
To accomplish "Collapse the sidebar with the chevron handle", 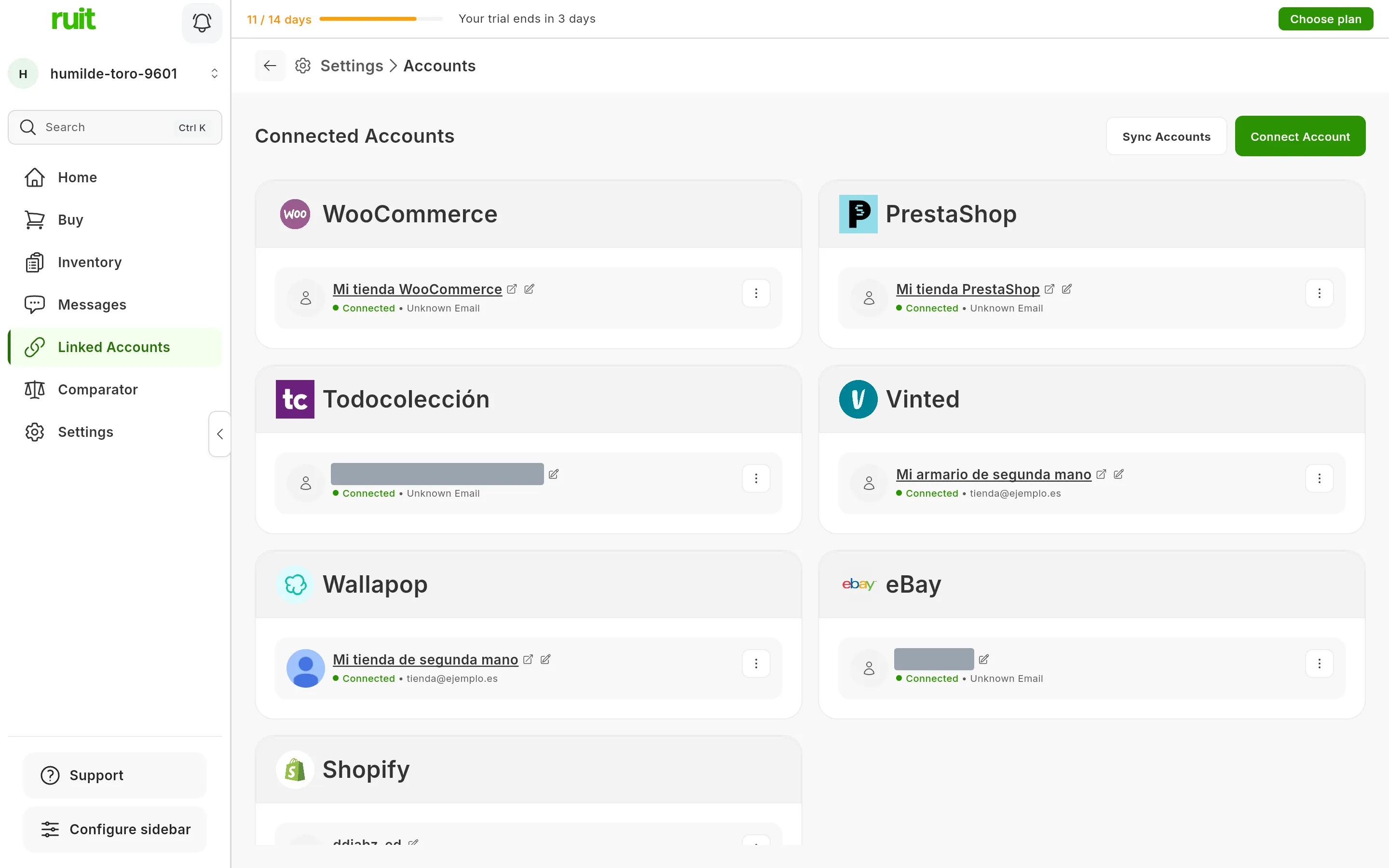I will pos(220,434).
